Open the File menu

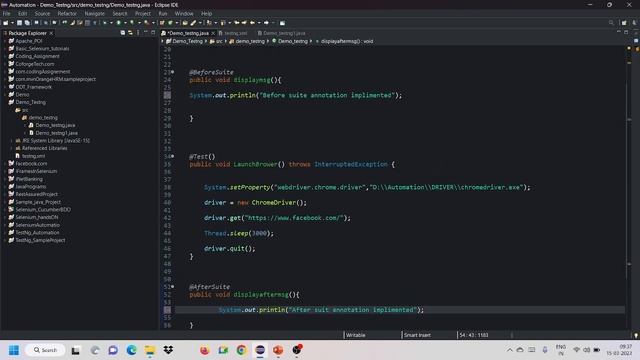click(x=7, y=13)
